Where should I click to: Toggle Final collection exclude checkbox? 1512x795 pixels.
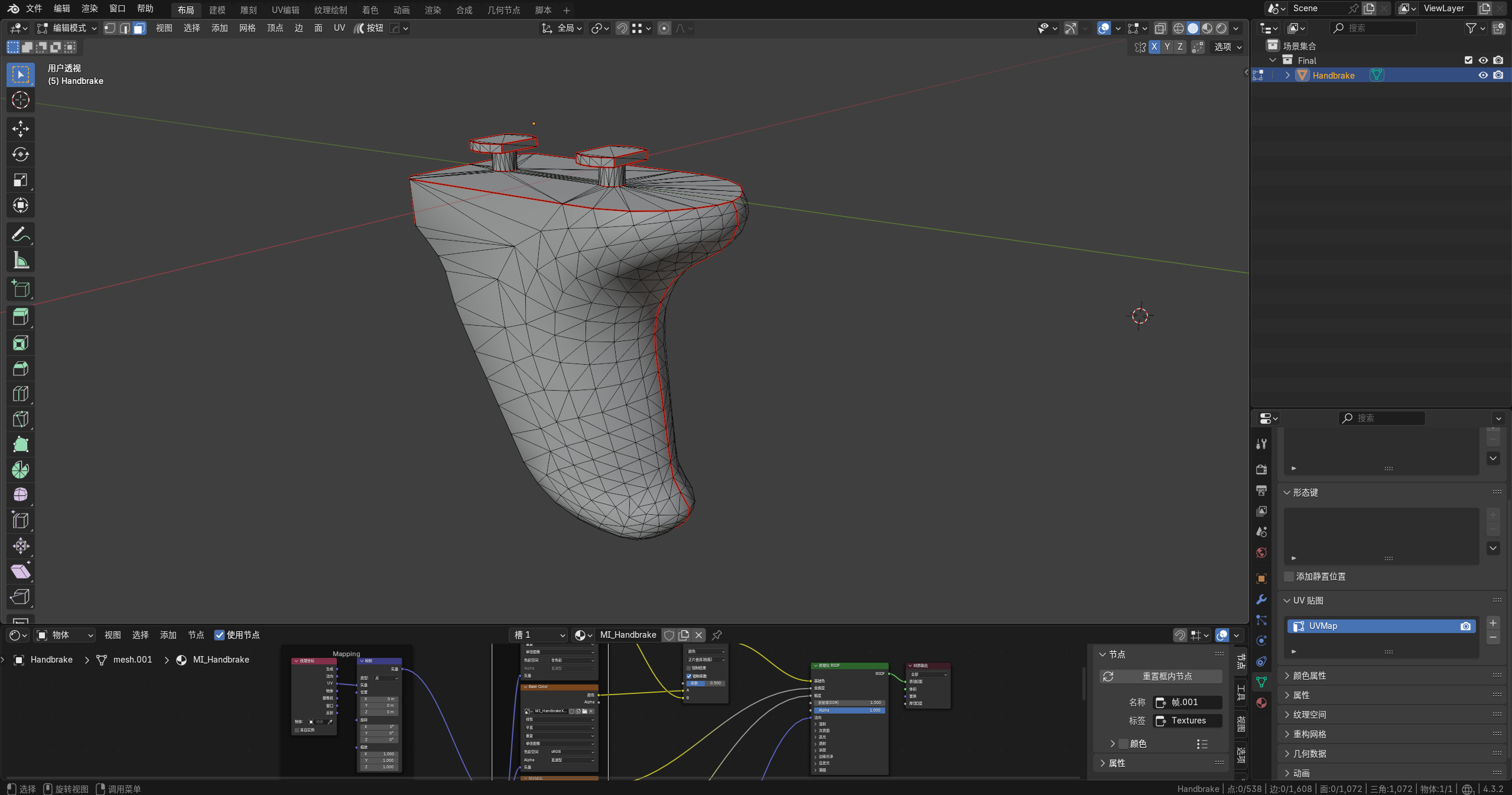point(1468,60)
